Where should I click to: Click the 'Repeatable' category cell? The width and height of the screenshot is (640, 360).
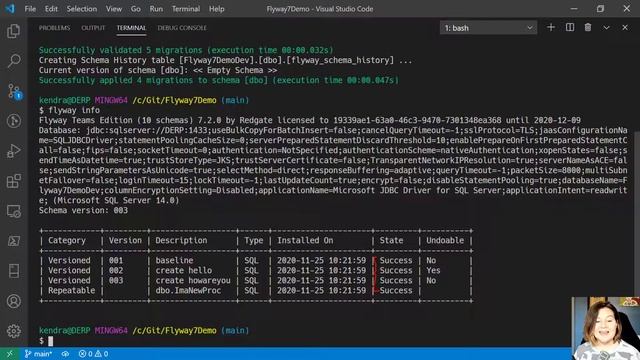coord(71,291)
